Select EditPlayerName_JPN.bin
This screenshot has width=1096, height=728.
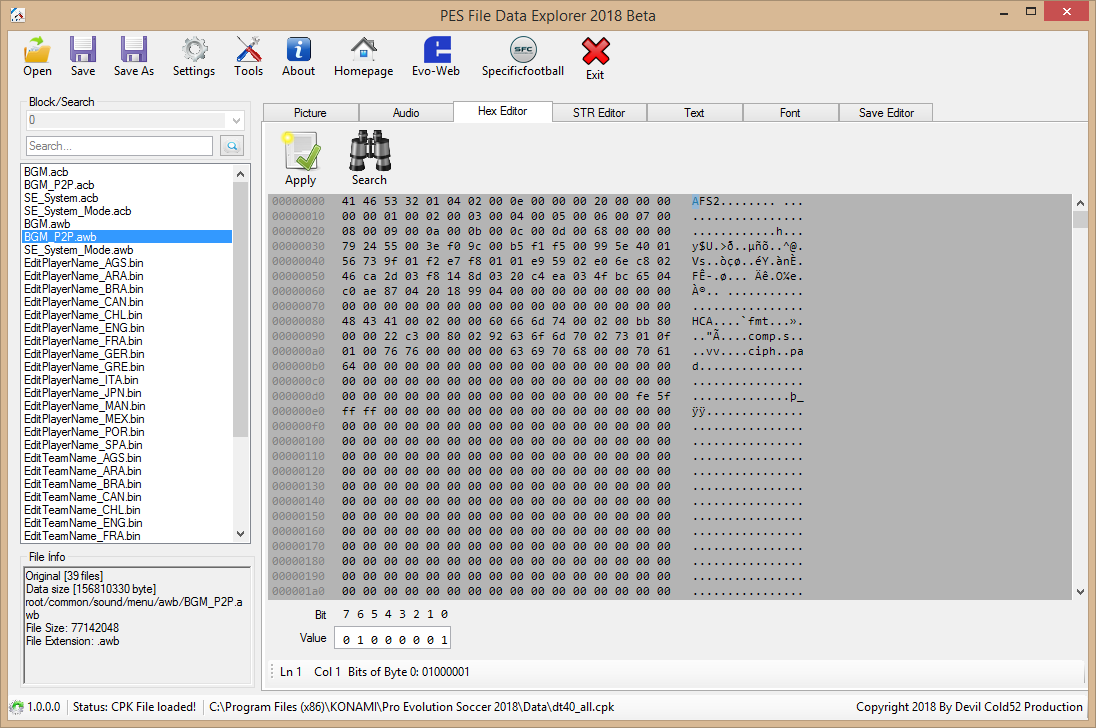tap(82, 393)
